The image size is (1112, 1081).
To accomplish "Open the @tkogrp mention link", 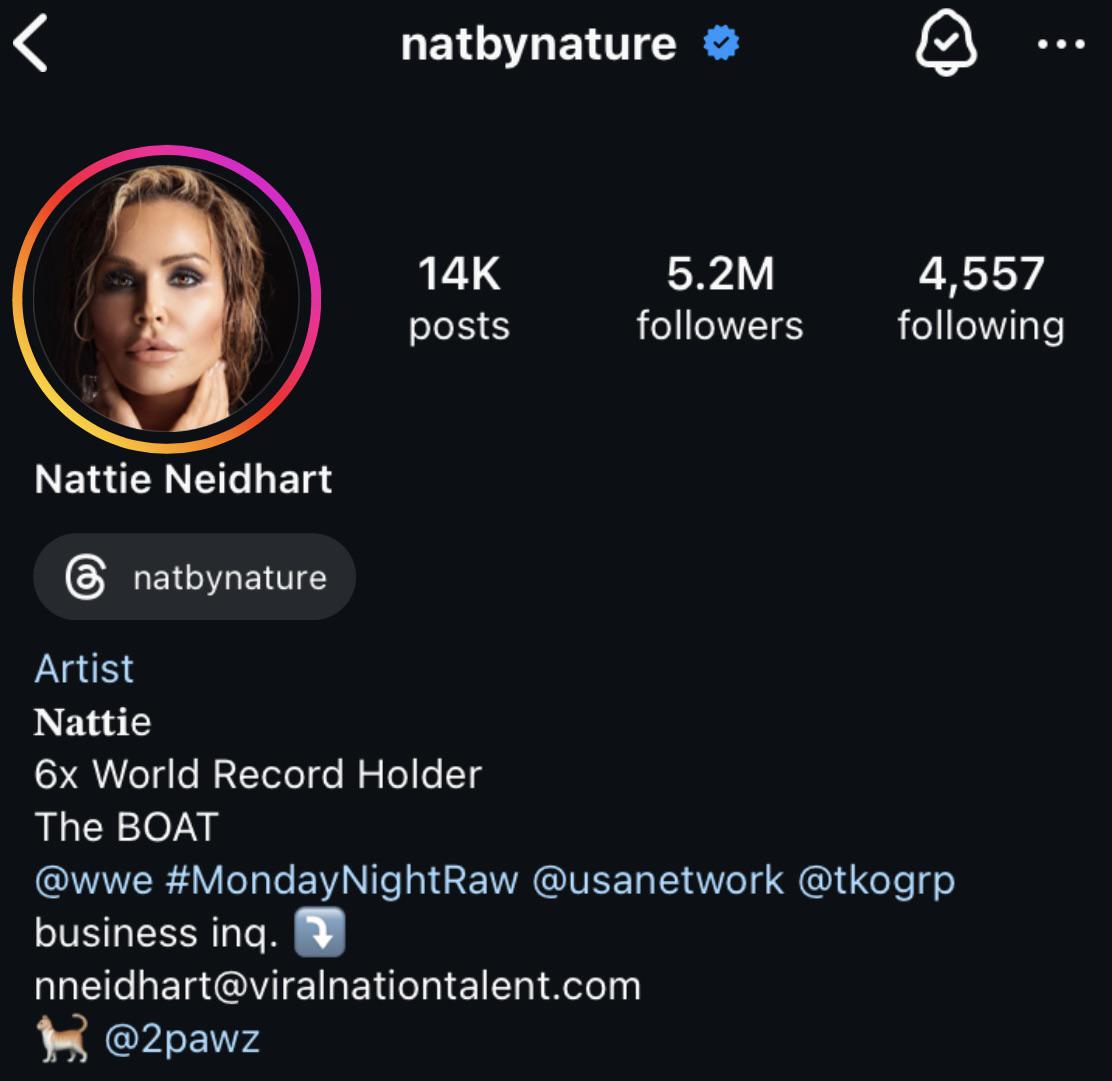I will [876, 880].
